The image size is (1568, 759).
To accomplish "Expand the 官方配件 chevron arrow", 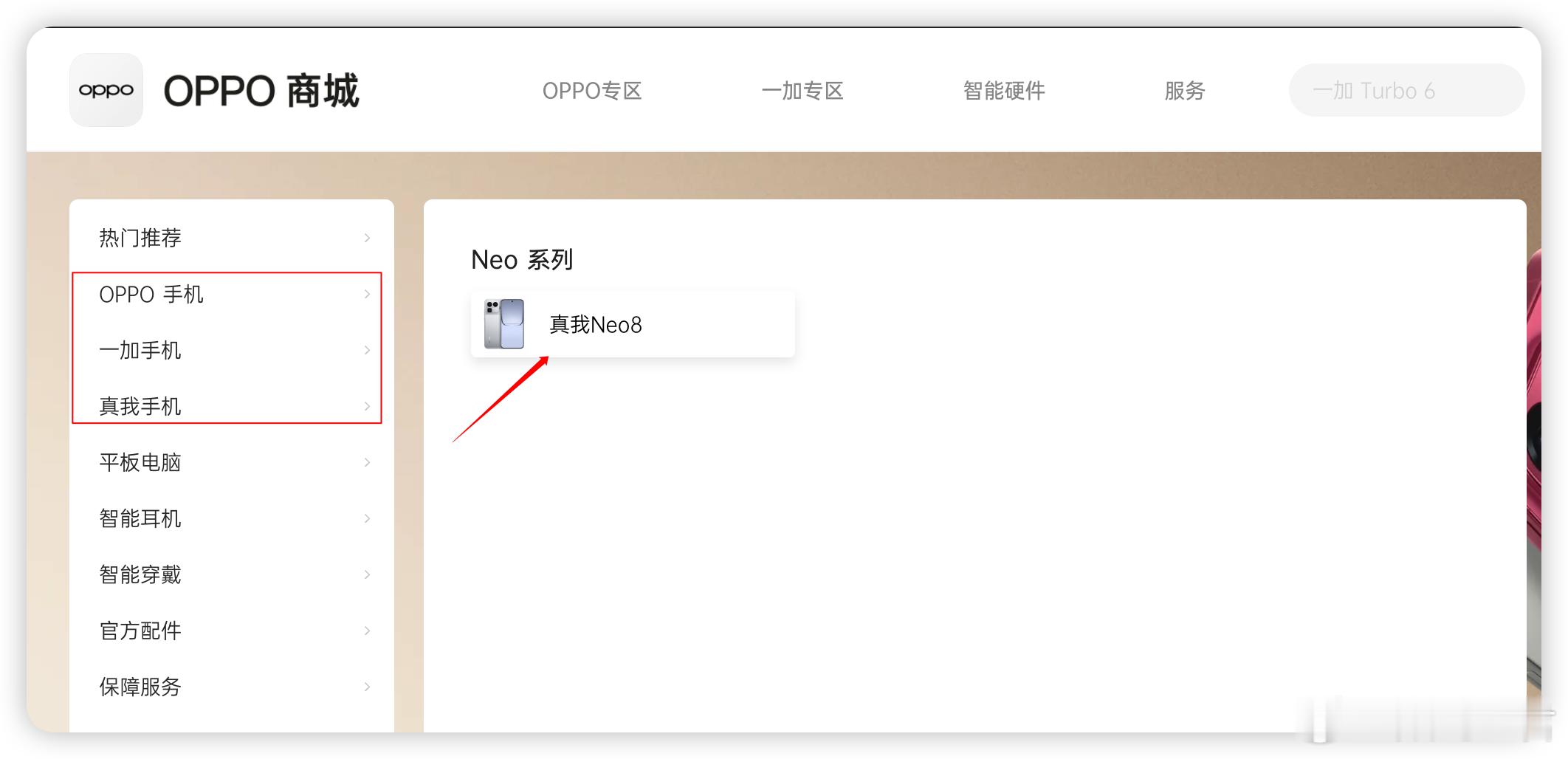I will (367, 631).
